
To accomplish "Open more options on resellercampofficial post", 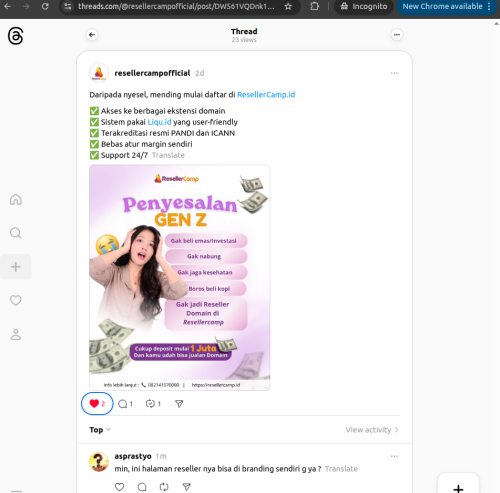I will (394, 73).
